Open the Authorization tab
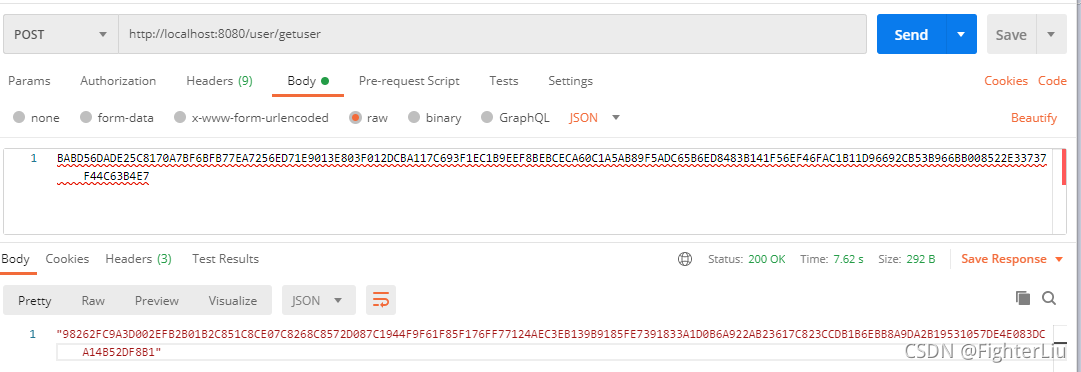Viewport: 1081px width, 372px height. 118,81
